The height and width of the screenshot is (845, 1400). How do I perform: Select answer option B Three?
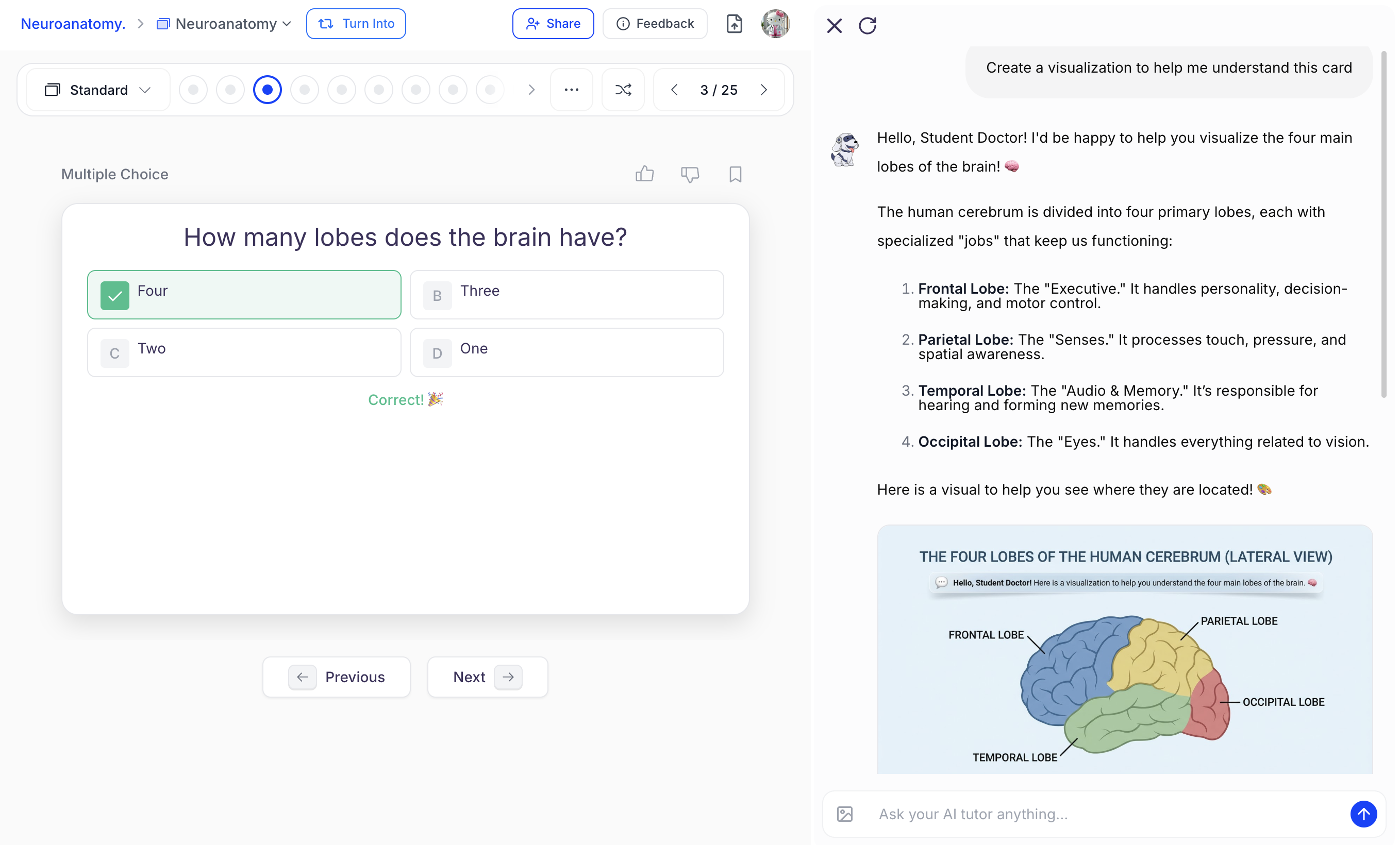point(566,294)
